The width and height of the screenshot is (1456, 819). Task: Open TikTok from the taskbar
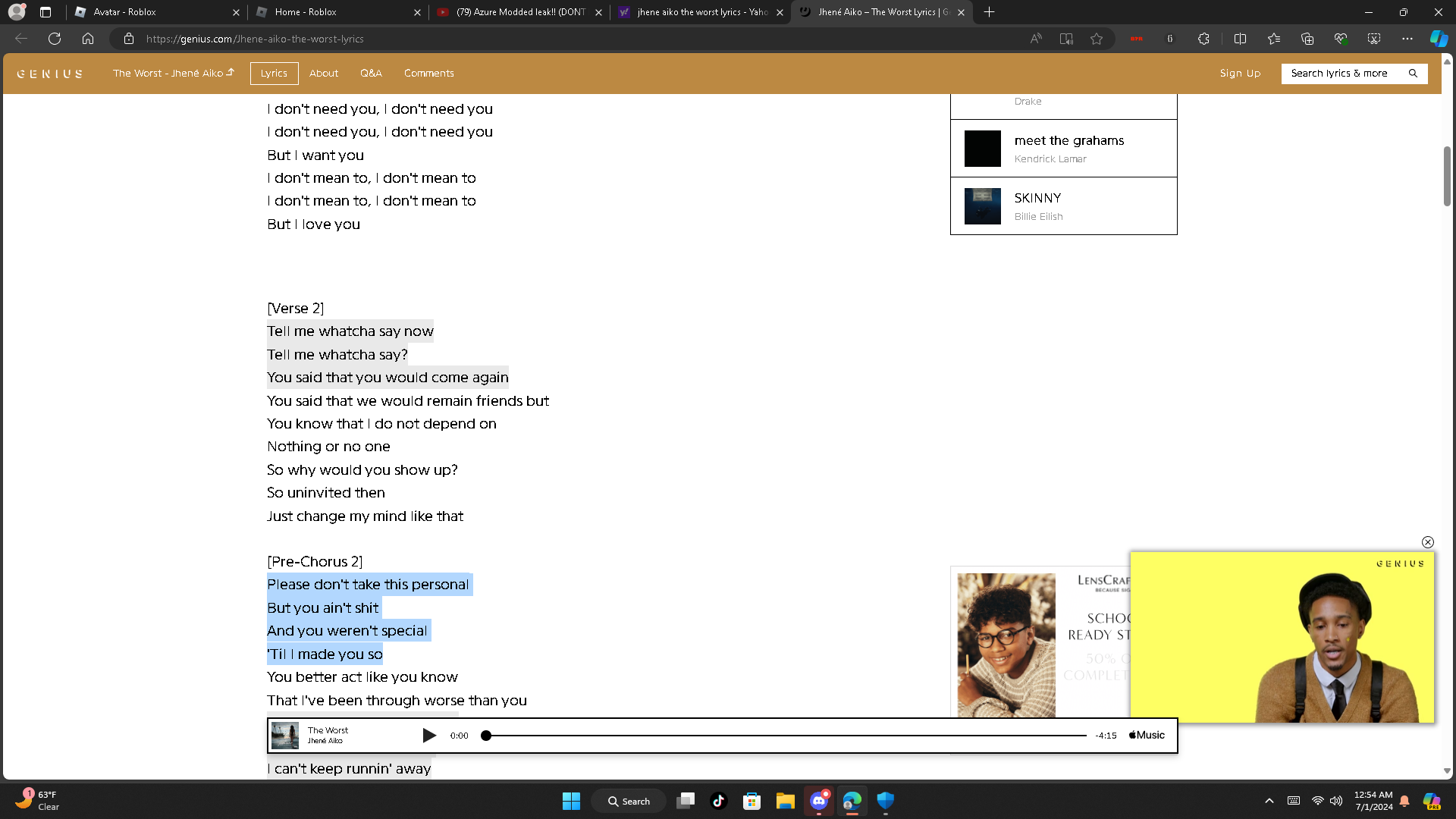coord(719,801)
